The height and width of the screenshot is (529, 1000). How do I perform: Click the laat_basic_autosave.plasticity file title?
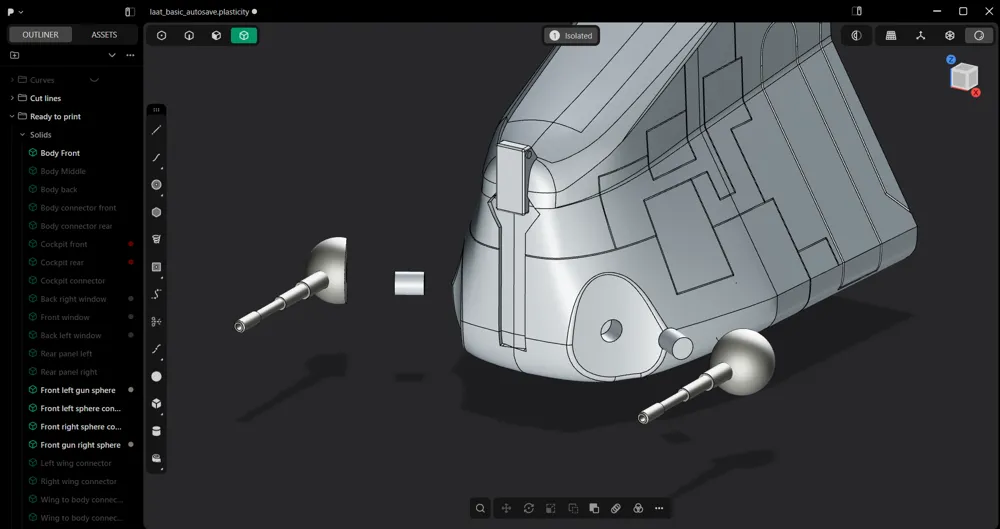click(x=199, y=11)
